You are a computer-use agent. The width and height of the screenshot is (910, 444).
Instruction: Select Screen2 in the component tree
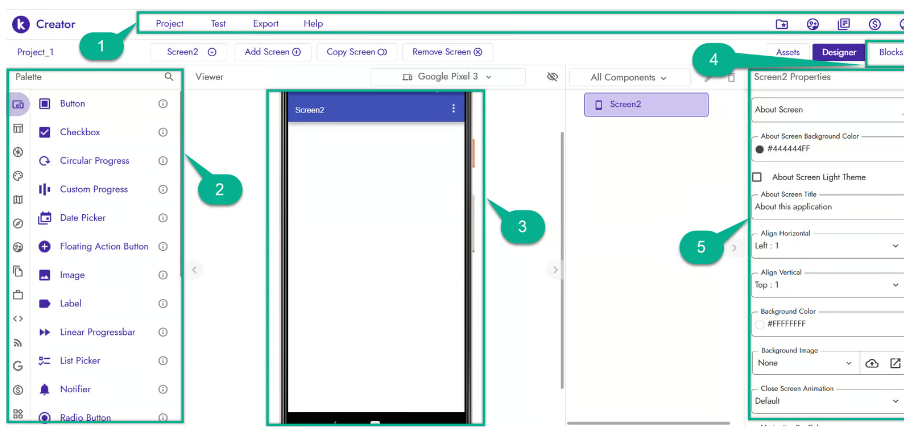click(x=646, y=104)
